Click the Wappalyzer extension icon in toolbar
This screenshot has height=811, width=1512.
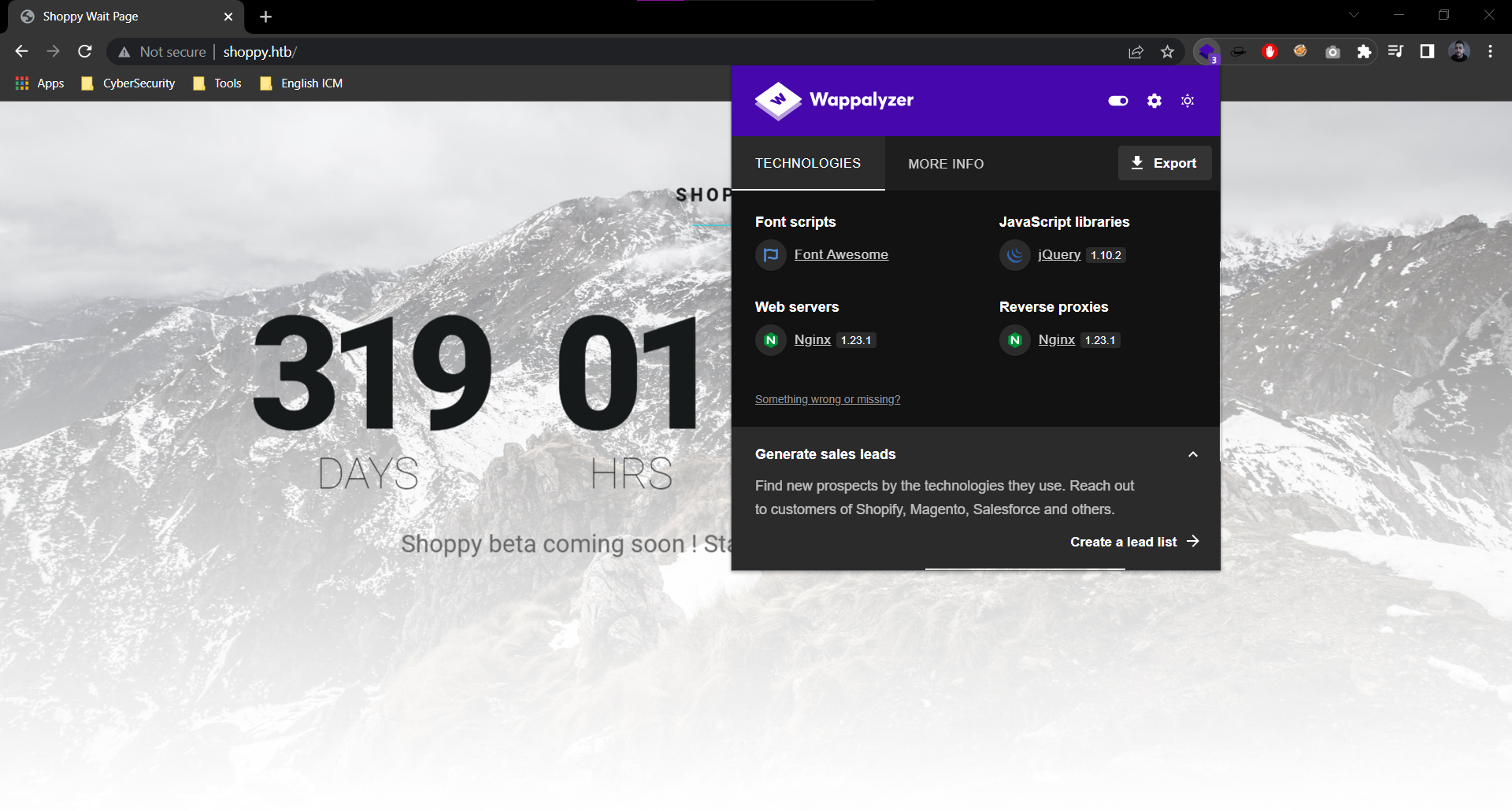pyautogui.click(x=1206, y=52)
